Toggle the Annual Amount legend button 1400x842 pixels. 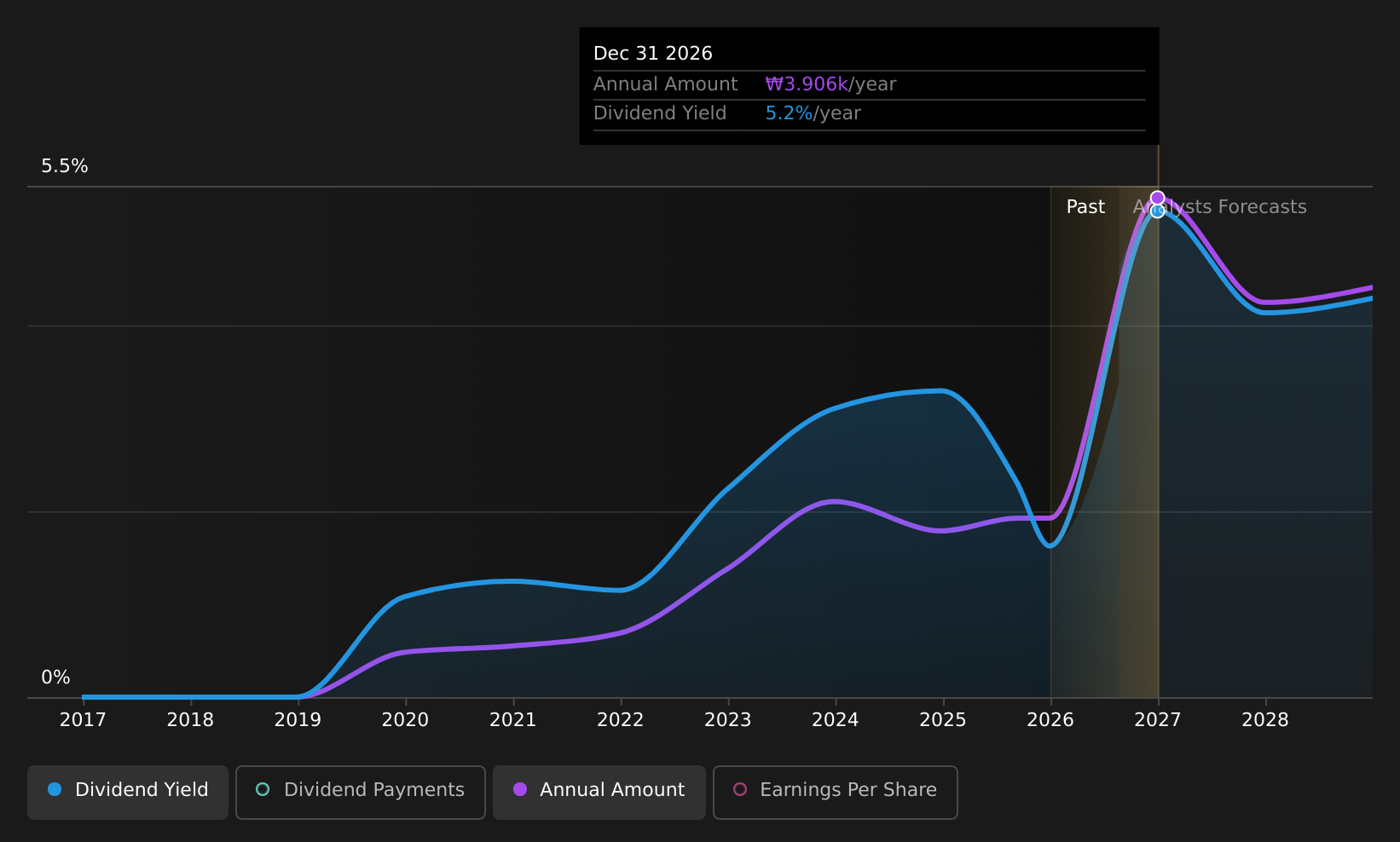coord(599,792)
